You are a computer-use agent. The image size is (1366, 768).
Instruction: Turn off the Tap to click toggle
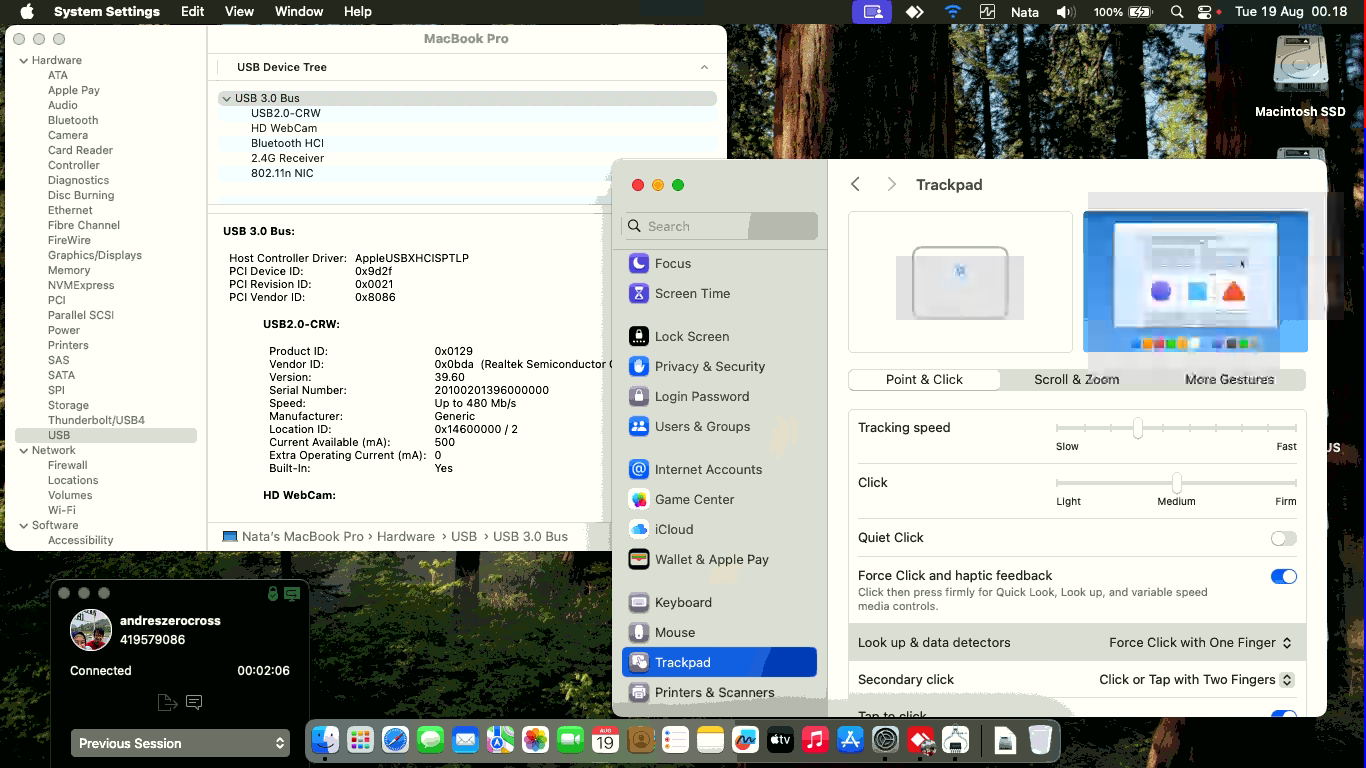(x=1283, y=714)
